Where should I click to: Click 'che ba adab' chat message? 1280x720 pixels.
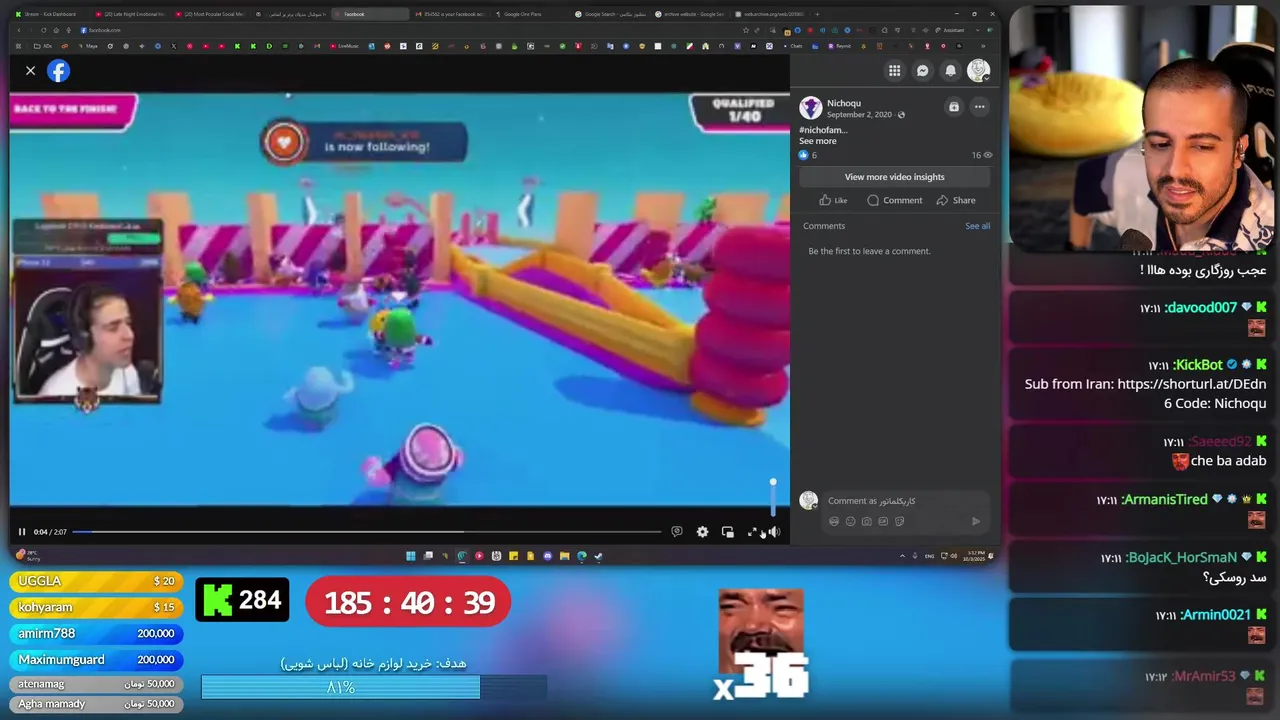click(1229, 461)
